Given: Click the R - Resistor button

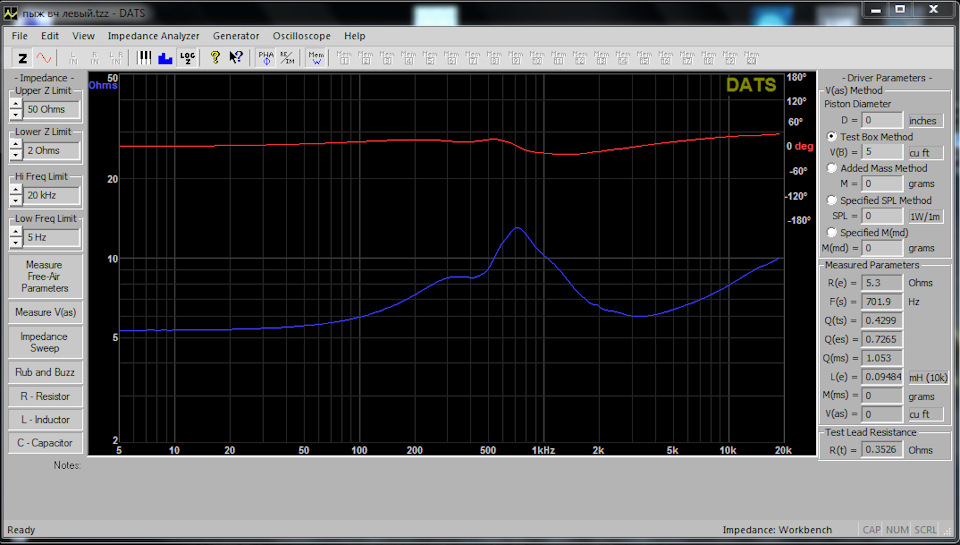Looking at the screenshot, I should point(45,396).
